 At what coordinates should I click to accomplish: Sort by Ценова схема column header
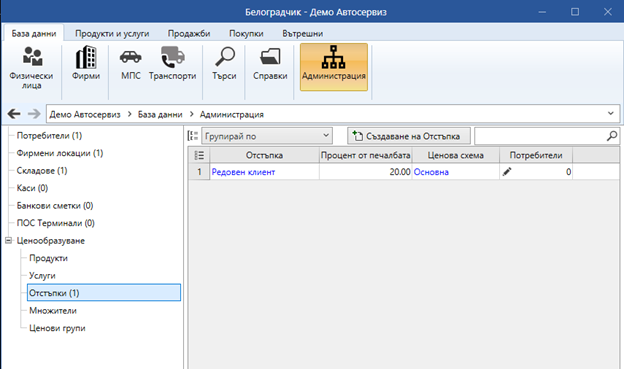click(456, 155)
